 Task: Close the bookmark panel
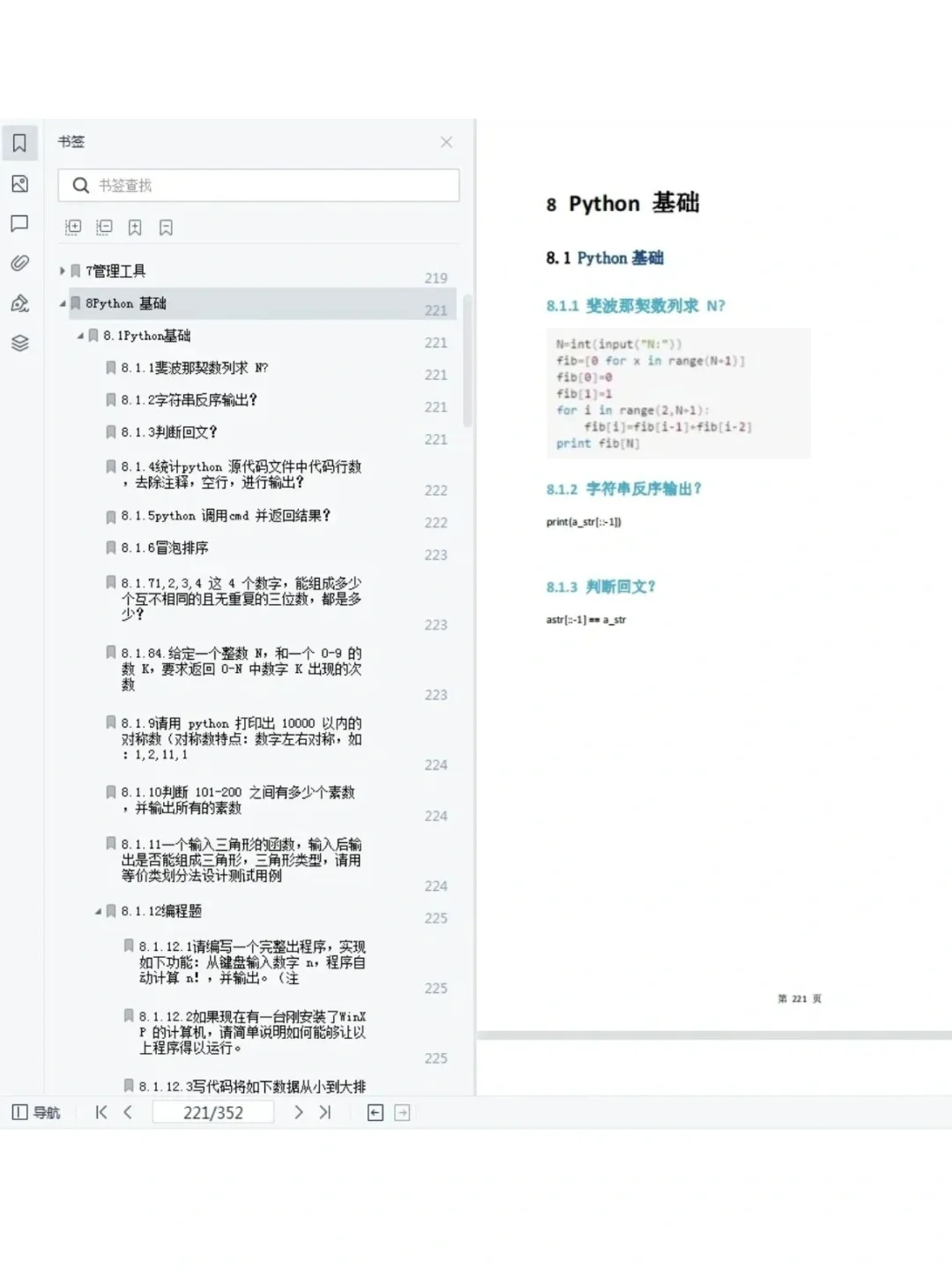pyautogui.click(x=447, y=142)
